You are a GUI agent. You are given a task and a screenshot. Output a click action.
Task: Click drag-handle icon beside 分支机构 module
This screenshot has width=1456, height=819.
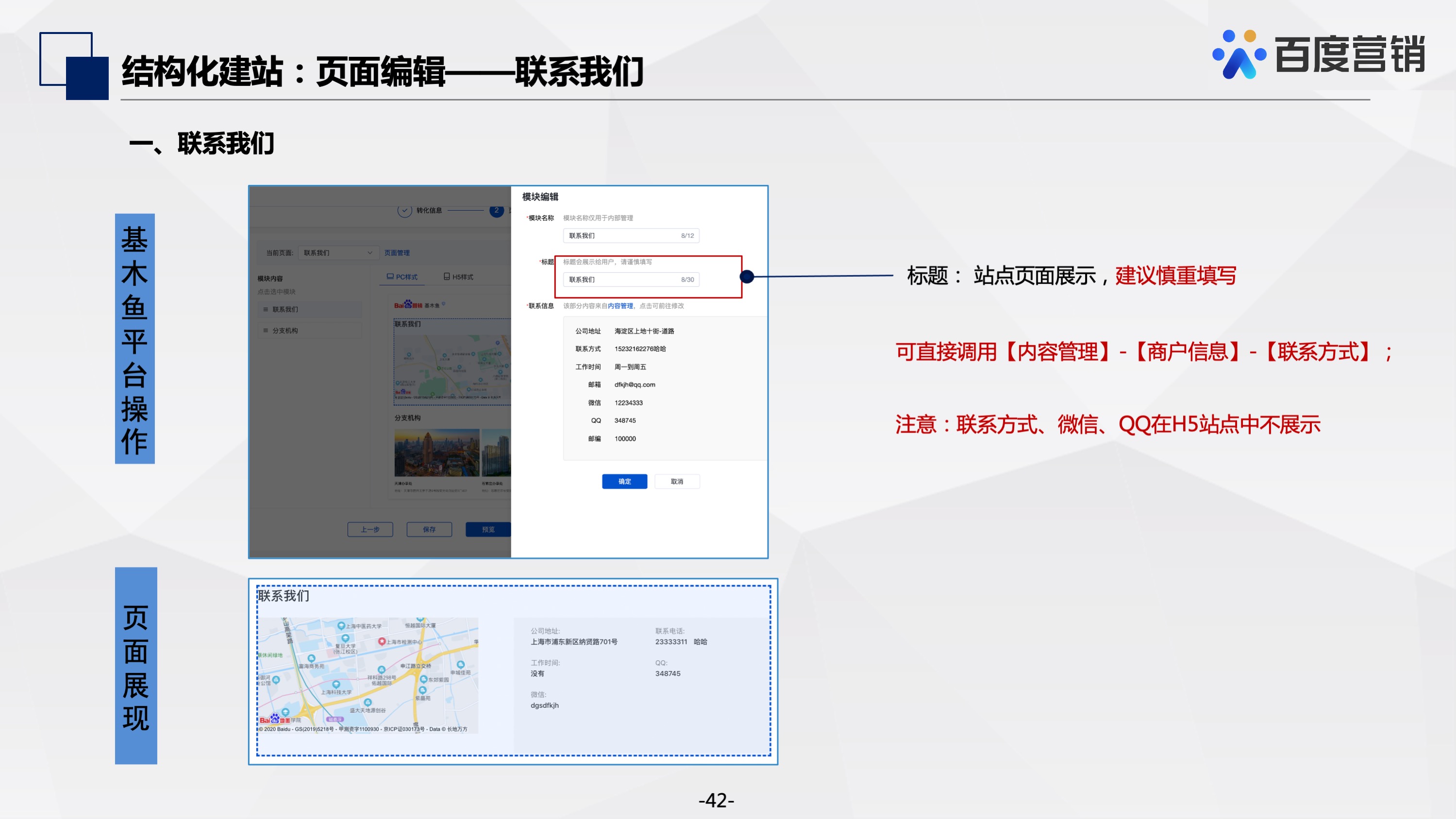(266, 330)
